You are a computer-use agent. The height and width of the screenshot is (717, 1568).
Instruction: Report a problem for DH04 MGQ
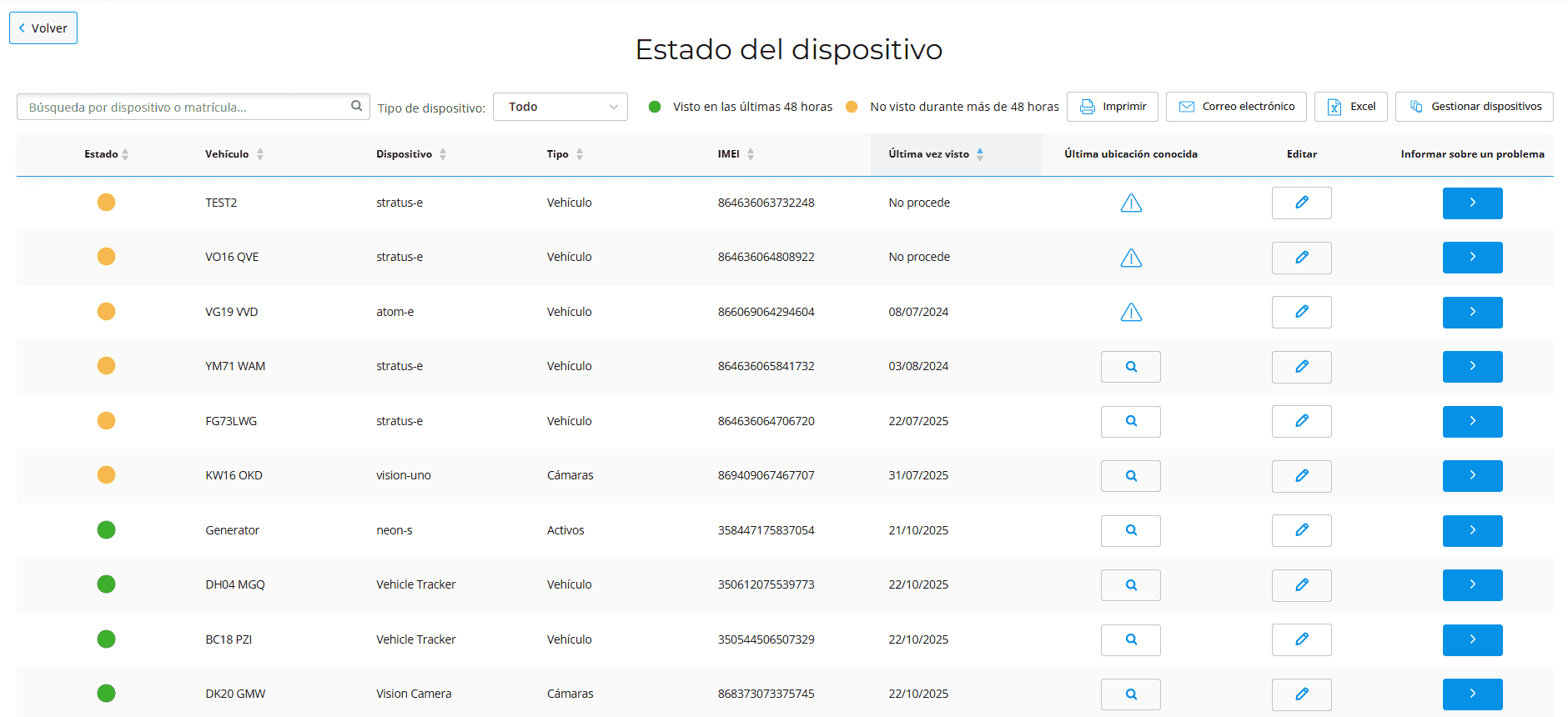[x=1472, y=585]
